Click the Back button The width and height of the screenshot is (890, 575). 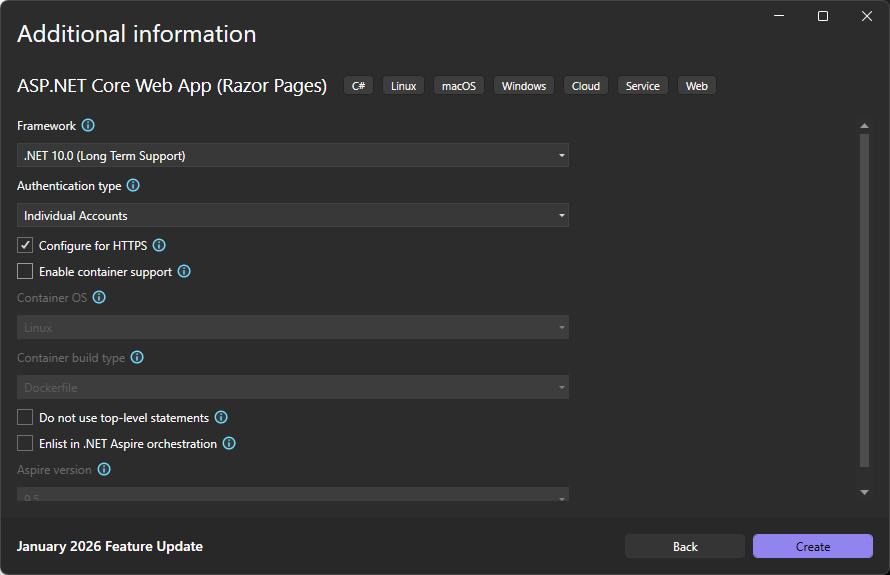coord(685,546)
